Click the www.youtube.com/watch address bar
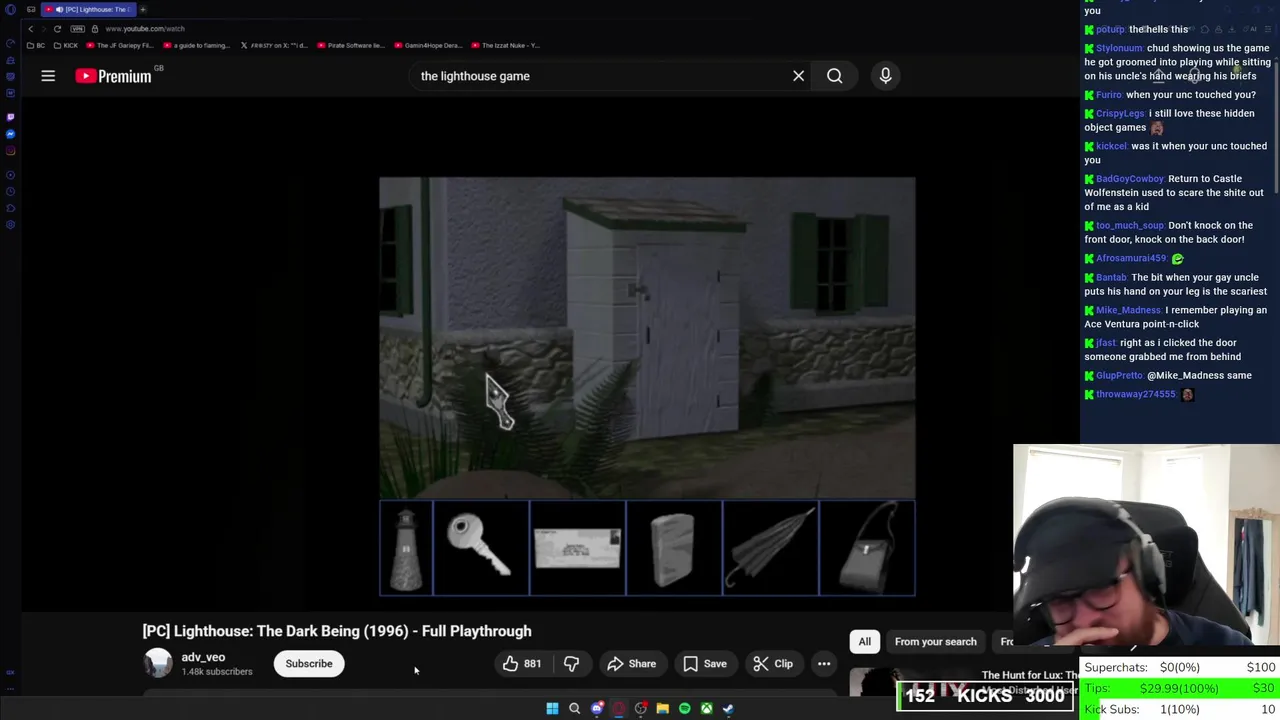Viewport: 1280px width, 720px height. tap(145, 29)
